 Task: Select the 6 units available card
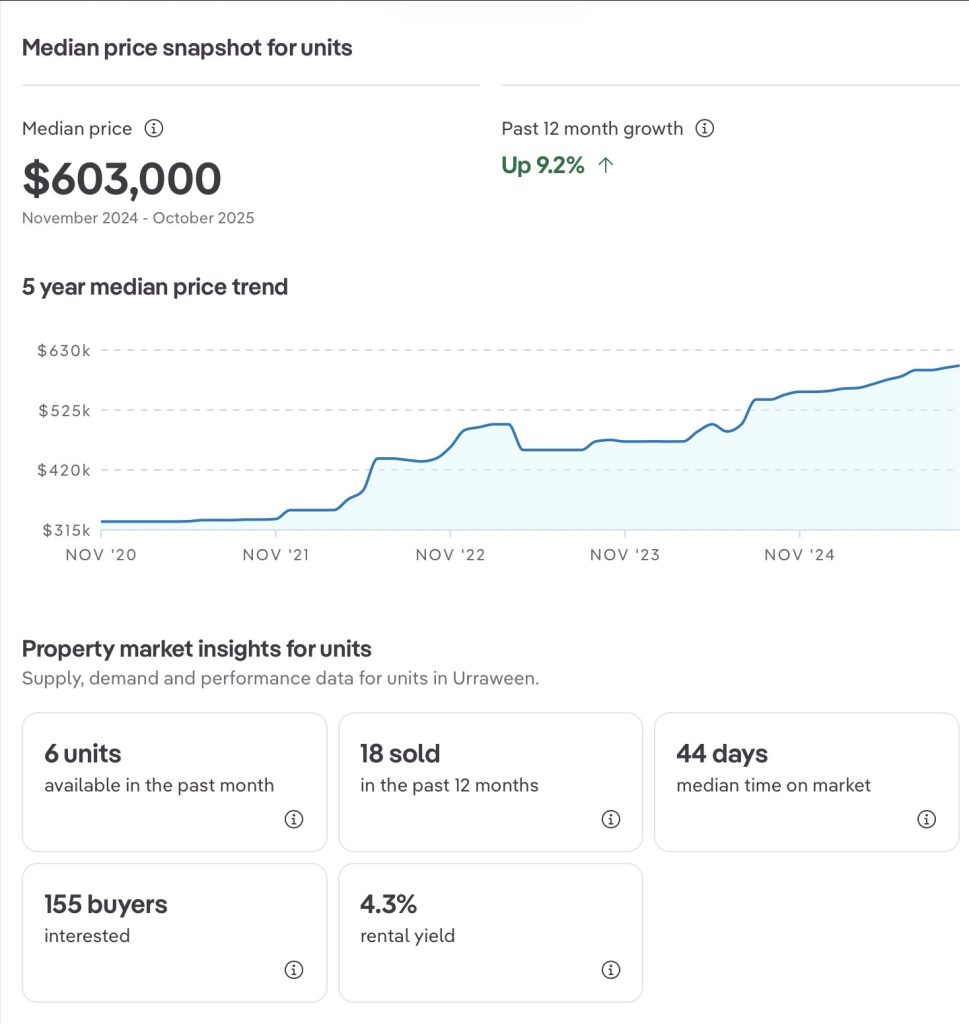tap(174, 782)
